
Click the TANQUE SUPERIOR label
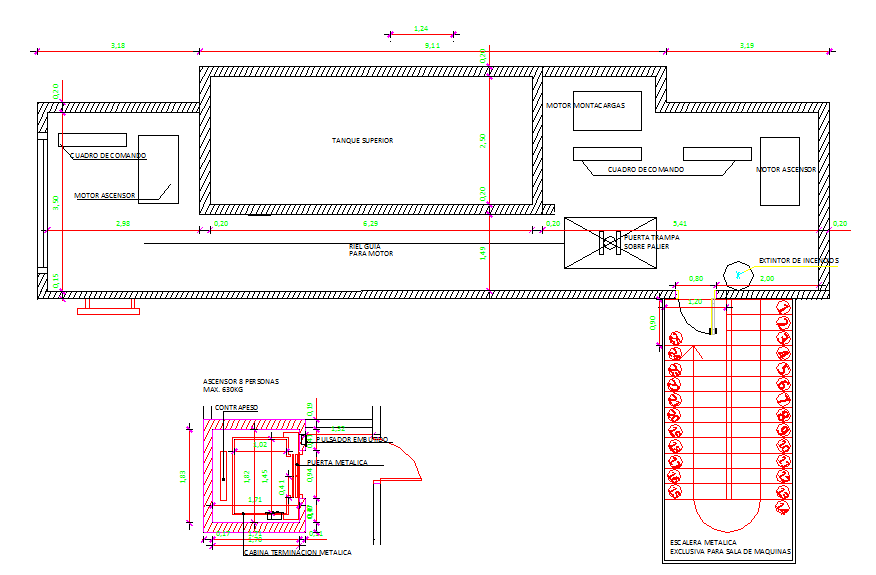point(362,141)
